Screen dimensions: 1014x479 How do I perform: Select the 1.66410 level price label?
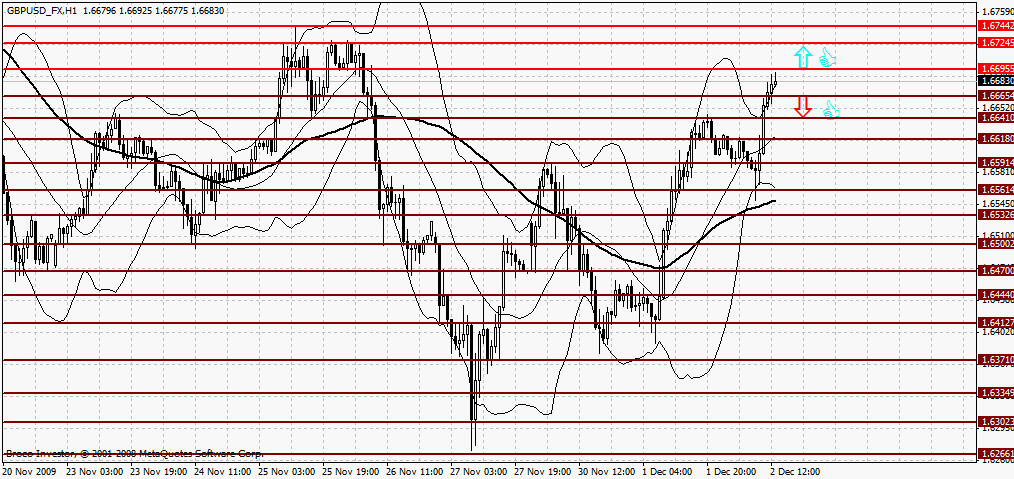(997, 118)
